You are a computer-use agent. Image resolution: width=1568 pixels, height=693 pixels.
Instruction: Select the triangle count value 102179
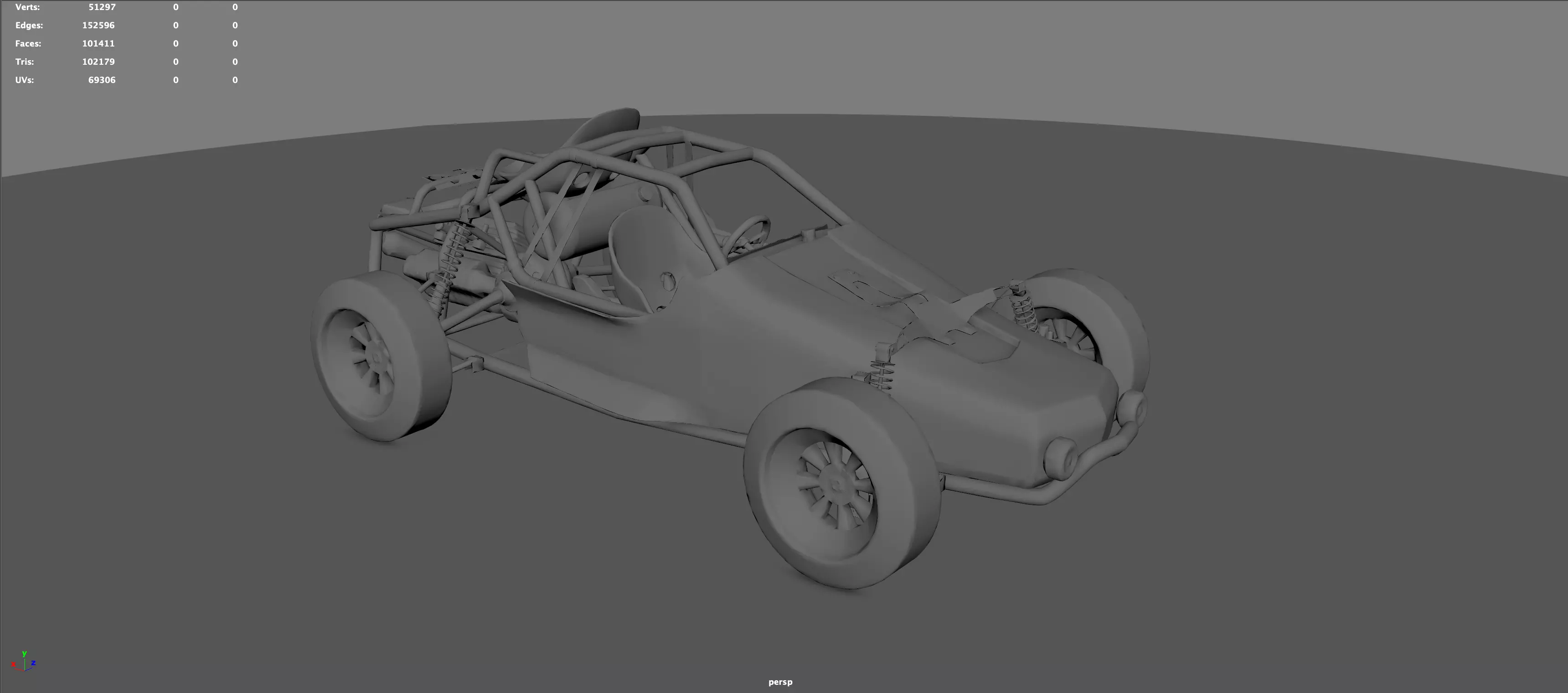click(x=98, y=62)
